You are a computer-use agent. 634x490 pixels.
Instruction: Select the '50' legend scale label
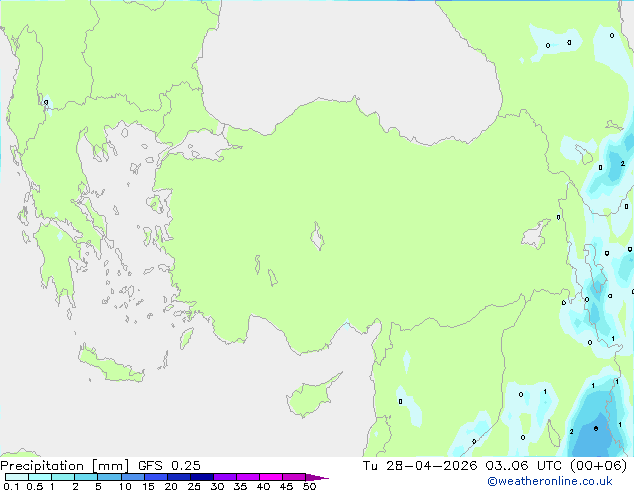coord(309,486)
